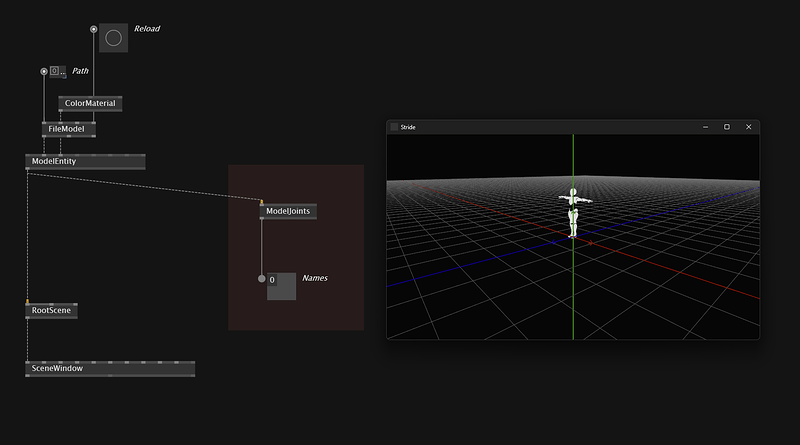Click the Path input pin circle
Viewport: 800px width, 445px height.
[x=44, y=71]
